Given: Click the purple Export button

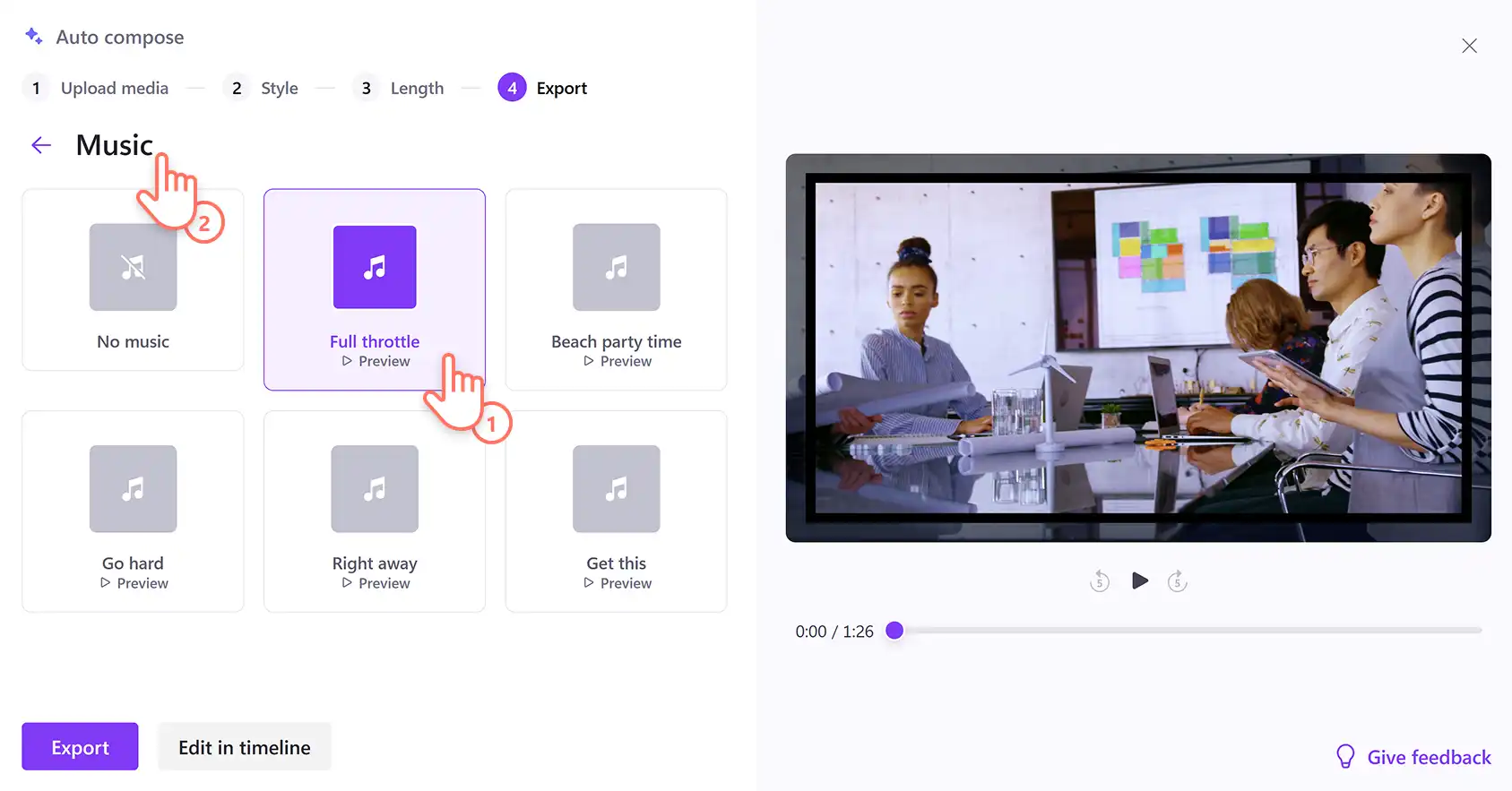Looking at the screenshot, I should [x=80, y=746].
